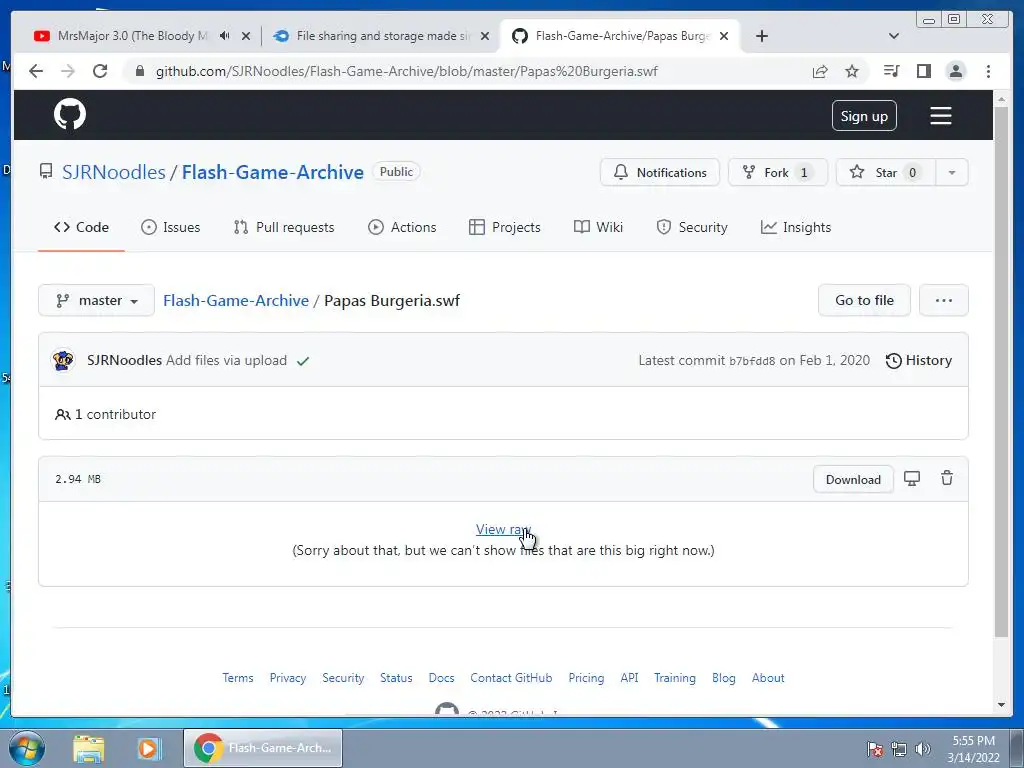View commit status green checkmark

point(302,360)
